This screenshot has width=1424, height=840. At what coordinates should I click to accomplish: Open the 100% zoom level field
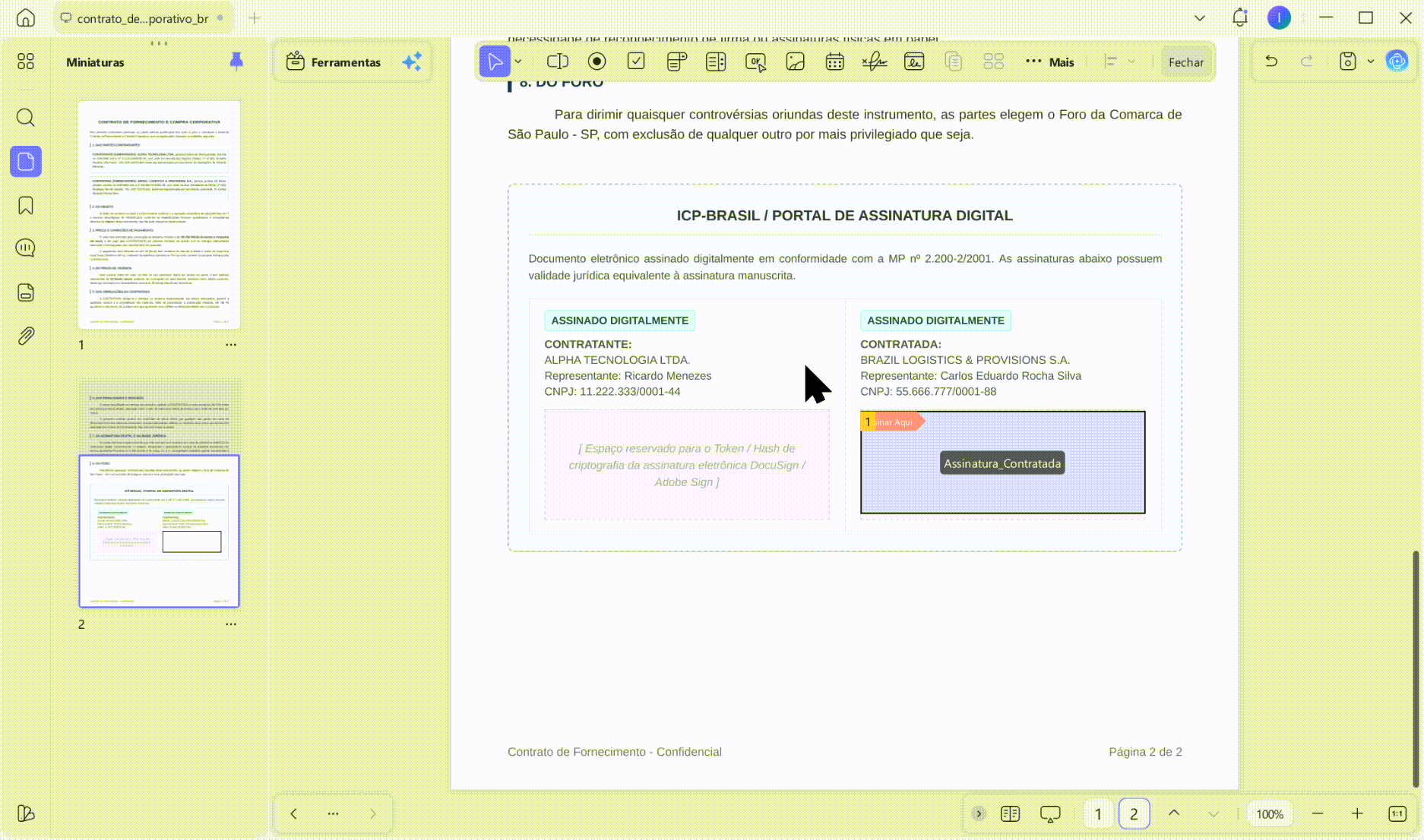point(1270,814)
